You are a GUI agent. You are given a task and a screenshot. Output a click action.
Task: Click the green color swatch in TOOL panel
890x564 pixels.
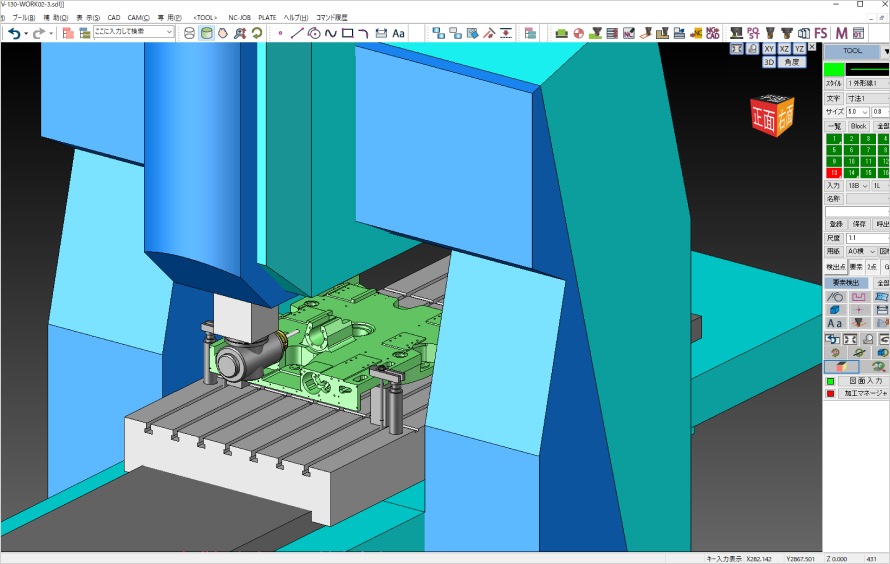pyautogui.click(x=833, y=69)
